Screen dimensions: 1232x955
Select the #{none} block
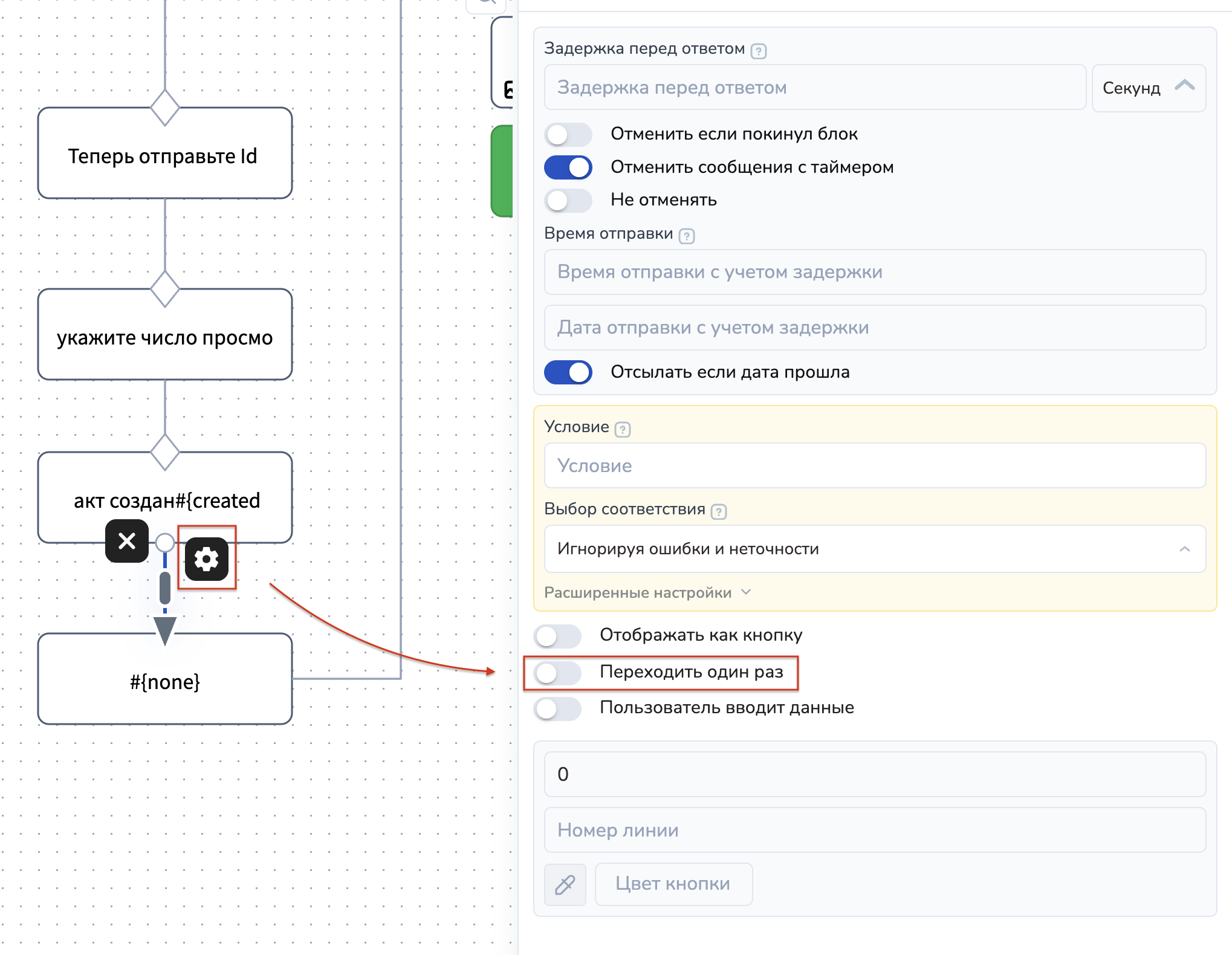coord(165,682)
